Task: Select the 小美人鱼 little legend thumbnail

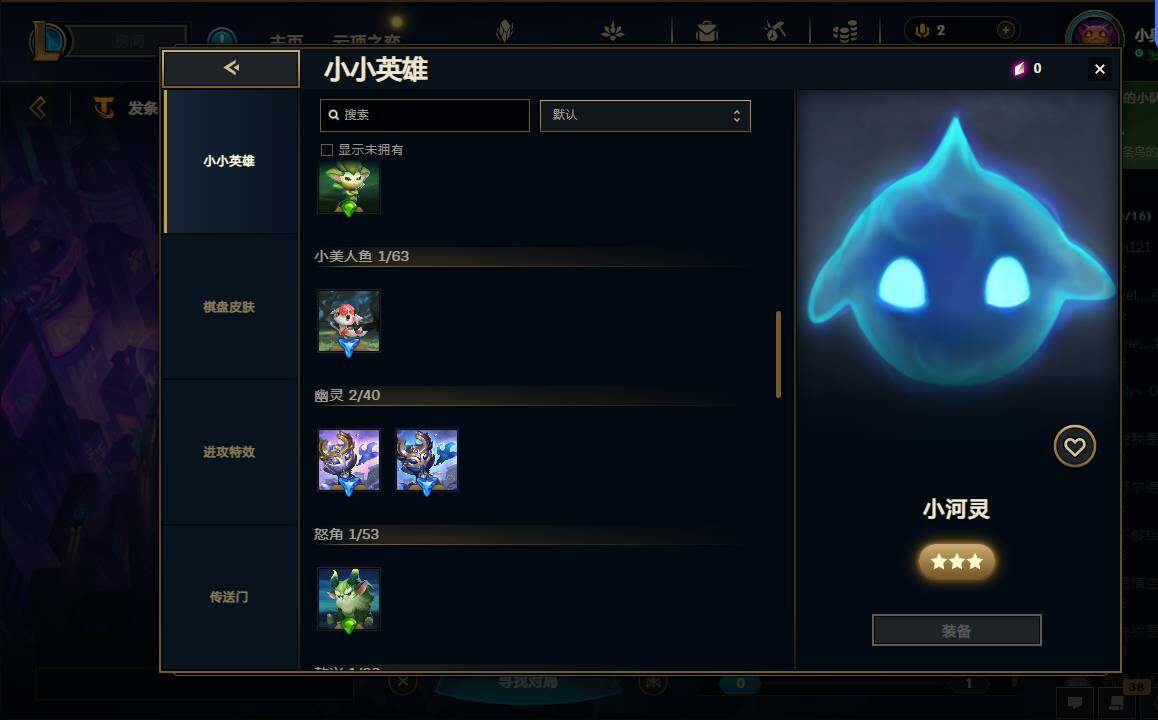Action: 349,321
